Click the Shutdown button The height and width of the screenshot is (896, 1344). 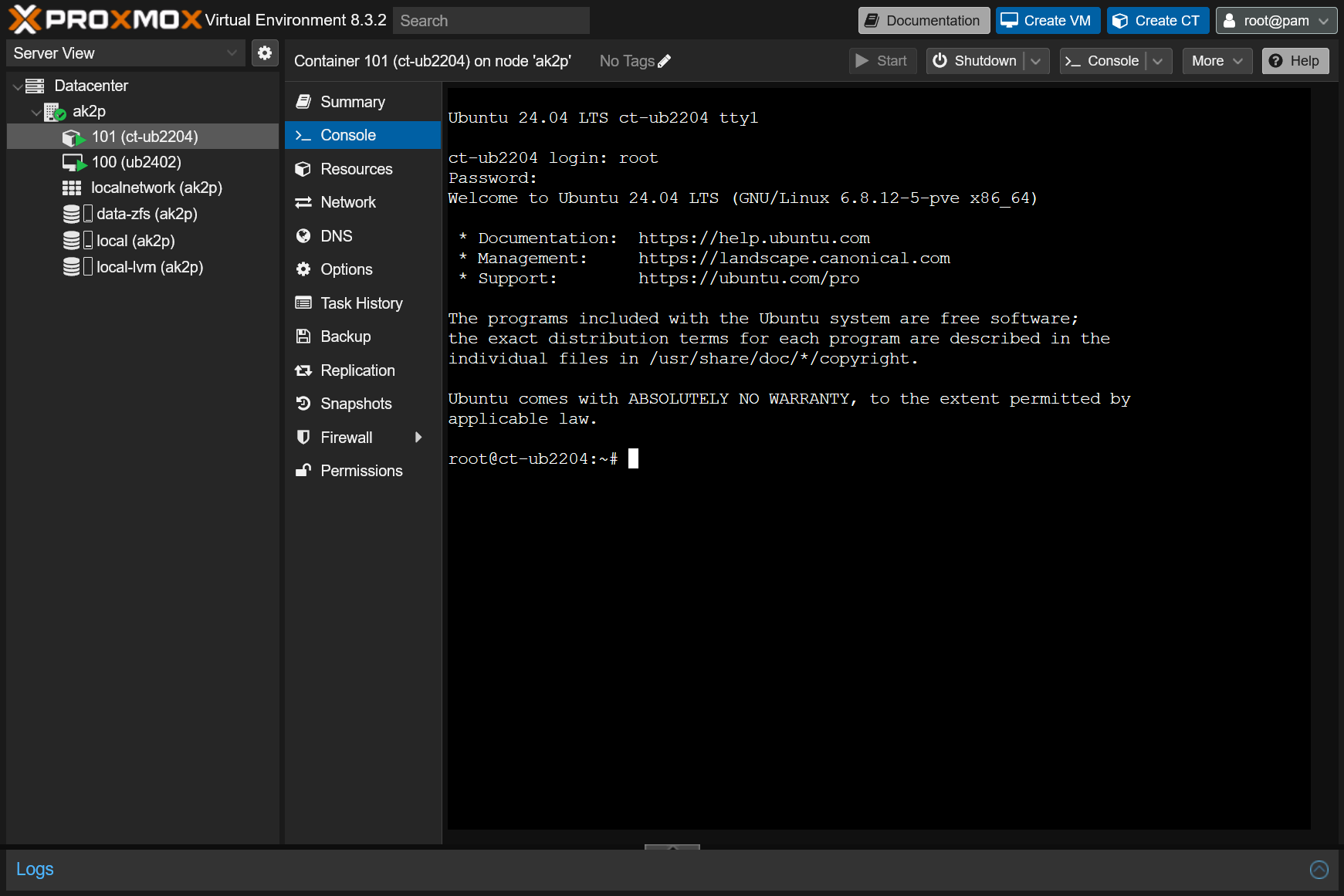pyautogui.click(x=975, y=61)
